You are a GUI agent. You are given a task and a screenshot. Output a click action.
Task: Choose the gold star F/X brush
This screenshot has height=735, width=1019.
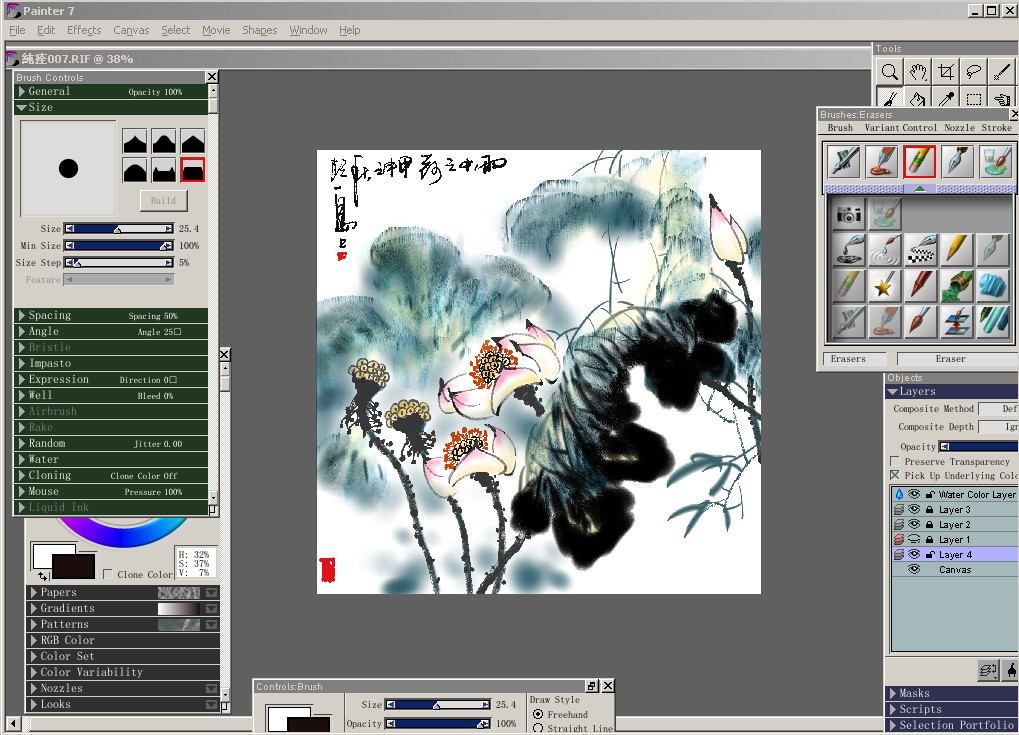[883, 286]
